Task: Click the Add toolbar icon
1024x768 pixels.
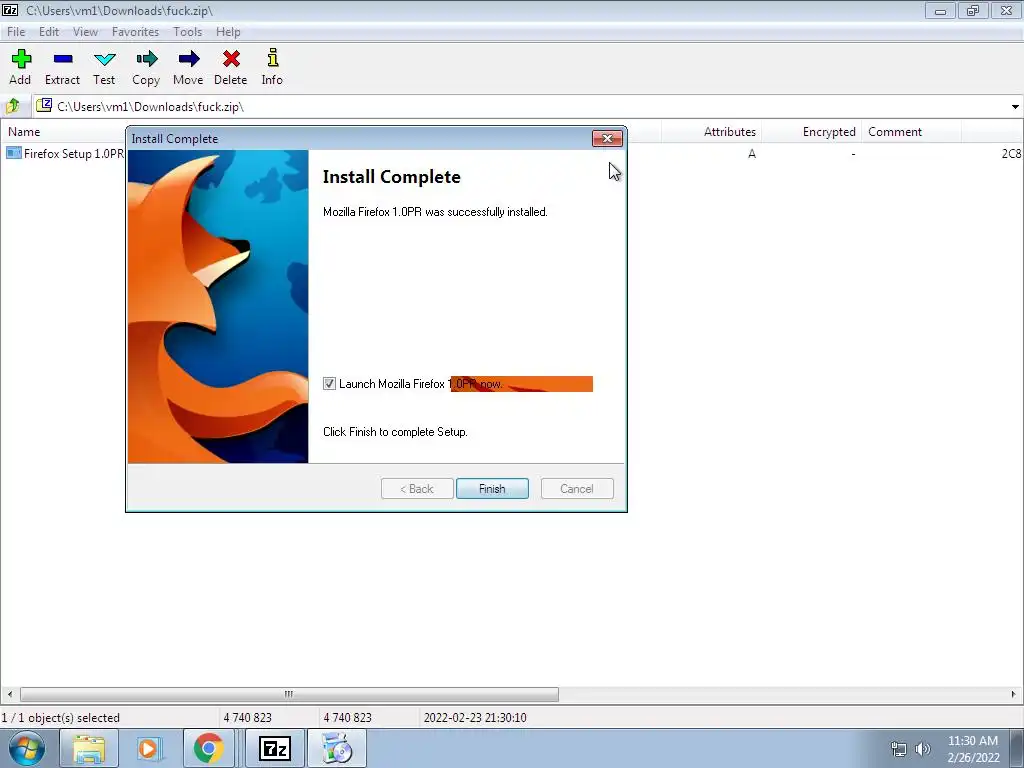Action: 21,59
